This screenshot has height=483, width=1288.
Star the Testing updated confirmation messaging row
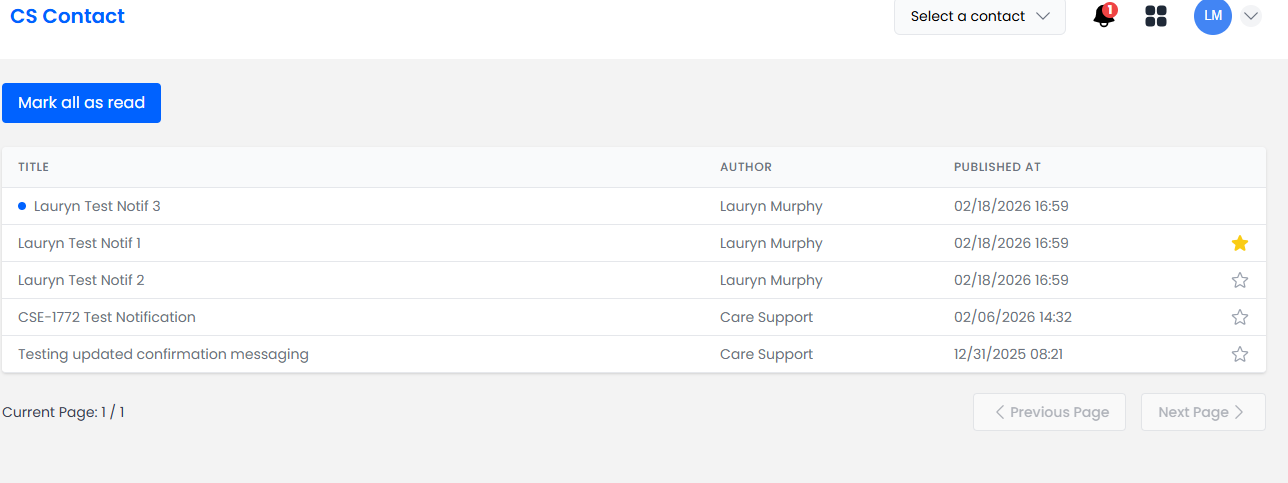click(x=1240, y=354)
